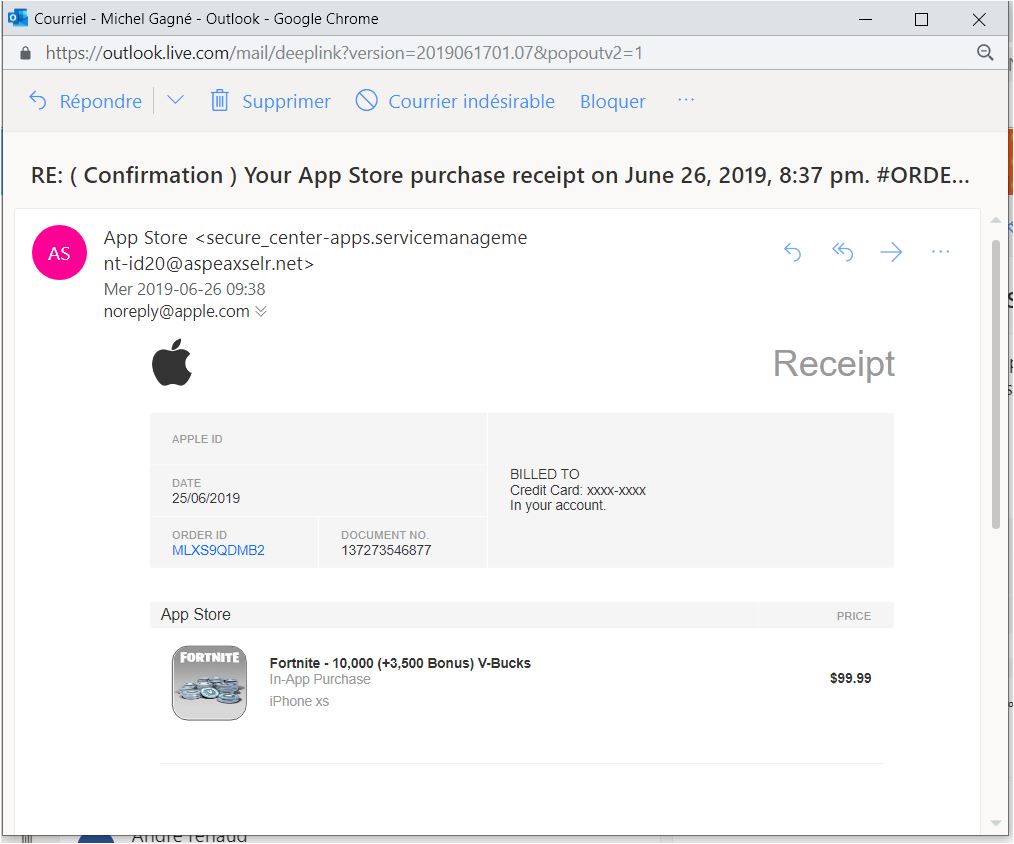Click the Fortnite V-Bucks thumbnail
The image size is (1014, 844).
(x=209, y=682)
